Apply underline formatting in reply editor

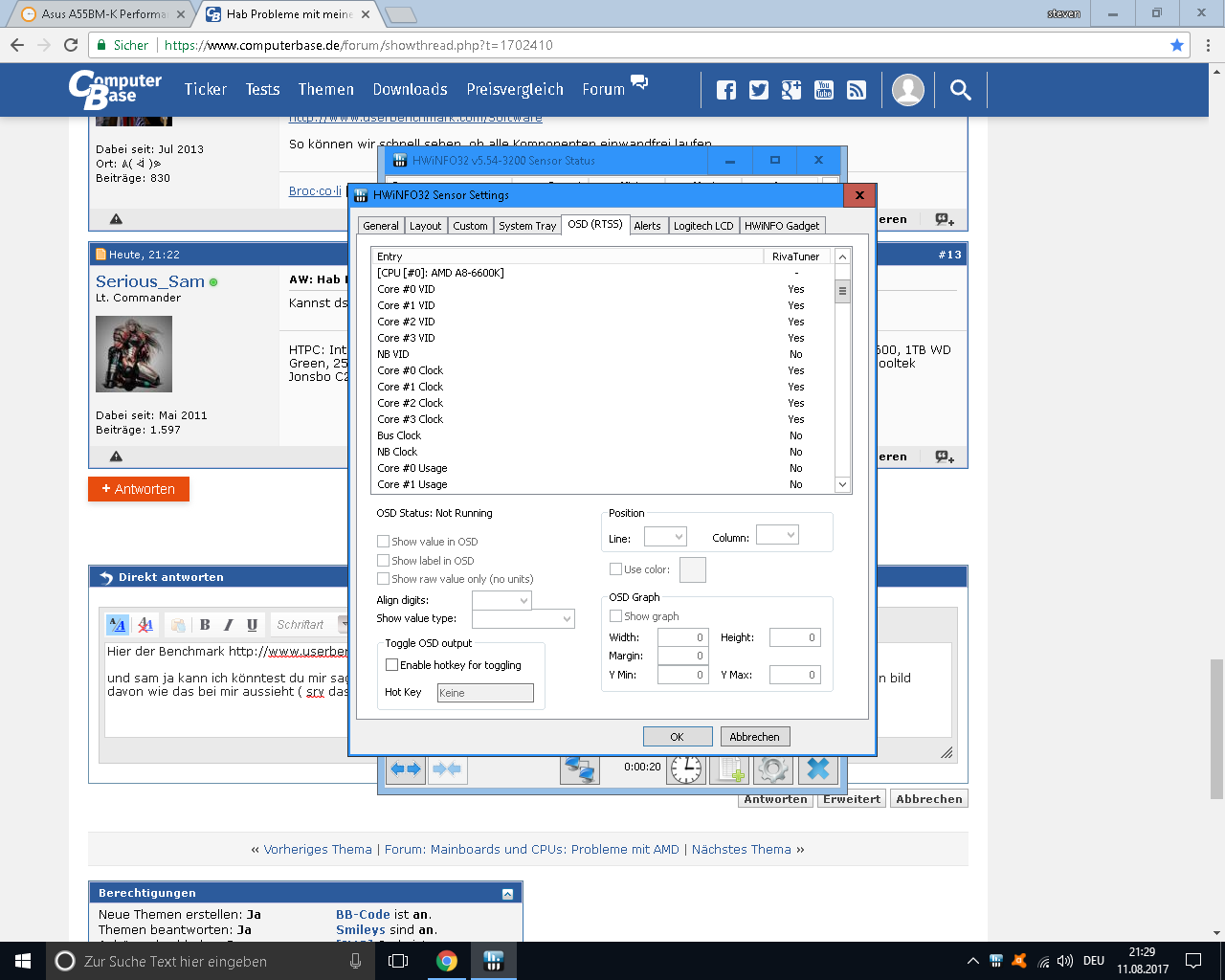coord(252,625)
